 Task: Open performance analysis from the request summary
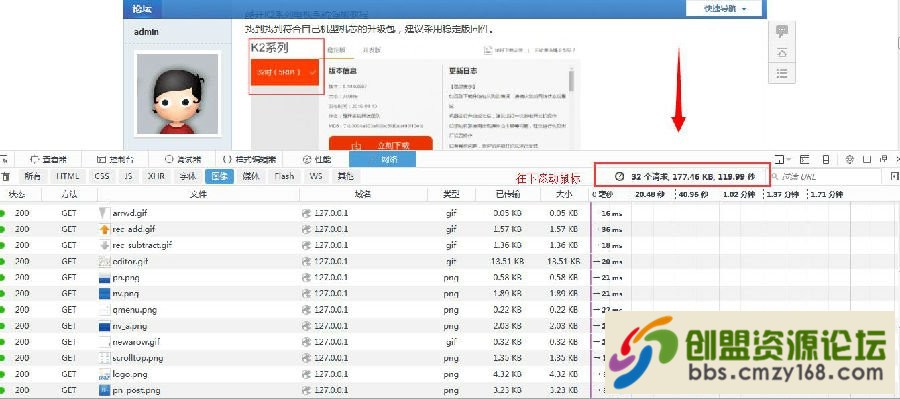684,176
